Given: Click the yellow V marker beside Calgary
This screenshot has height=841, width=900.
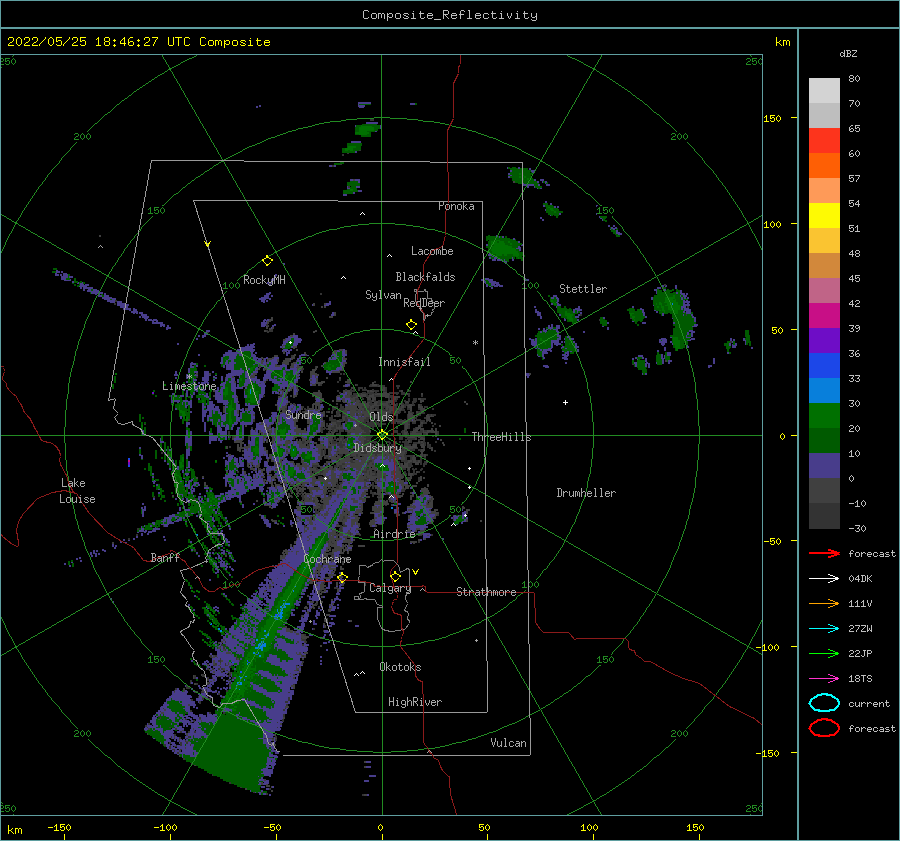Looking at the screenshot, I should click(x=415, y=572).
